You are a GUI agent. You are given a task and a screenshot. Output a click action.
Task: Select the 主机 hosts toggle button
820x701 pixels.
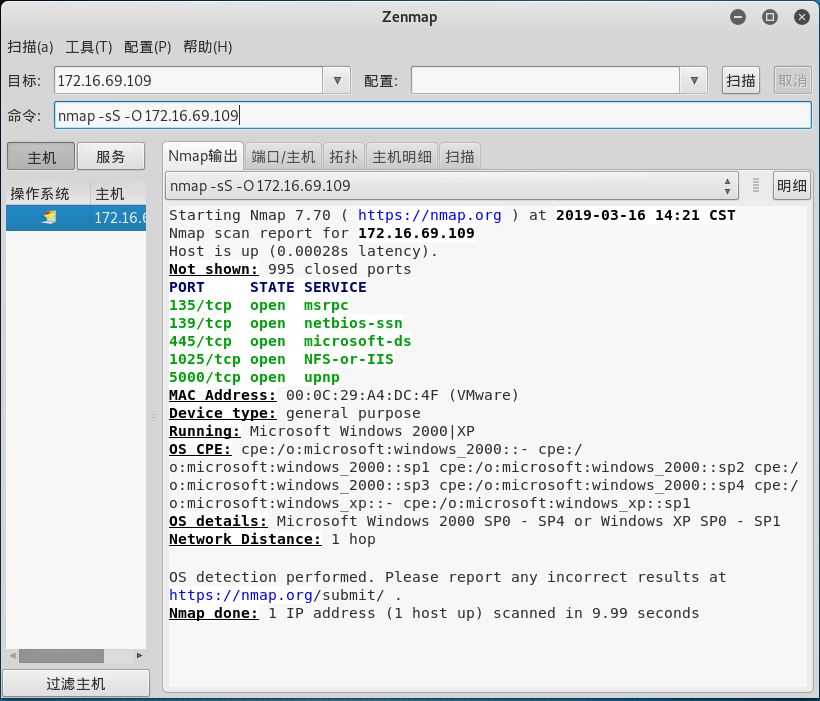click(x=41, y=156)
